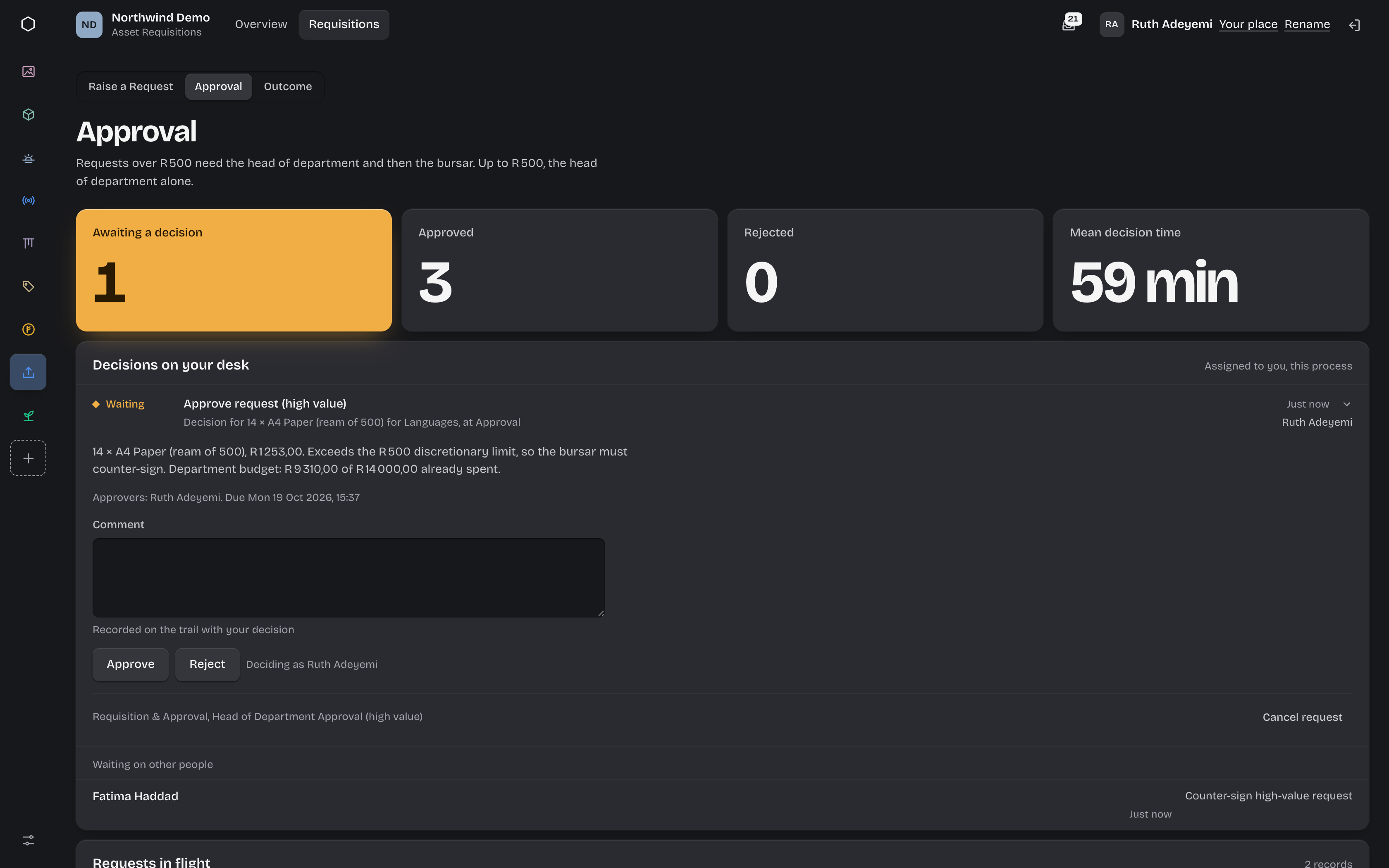Screen dimensions: 1389x868
Task: Focus the Comment text area
Action: pyautogui.click(x=348, y=577)
